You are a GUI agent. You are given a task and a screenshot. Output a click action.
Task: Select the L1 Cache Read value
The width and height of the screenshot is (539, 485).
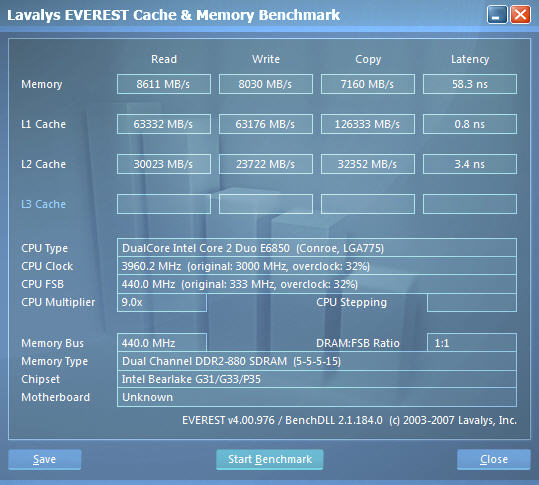164,124
